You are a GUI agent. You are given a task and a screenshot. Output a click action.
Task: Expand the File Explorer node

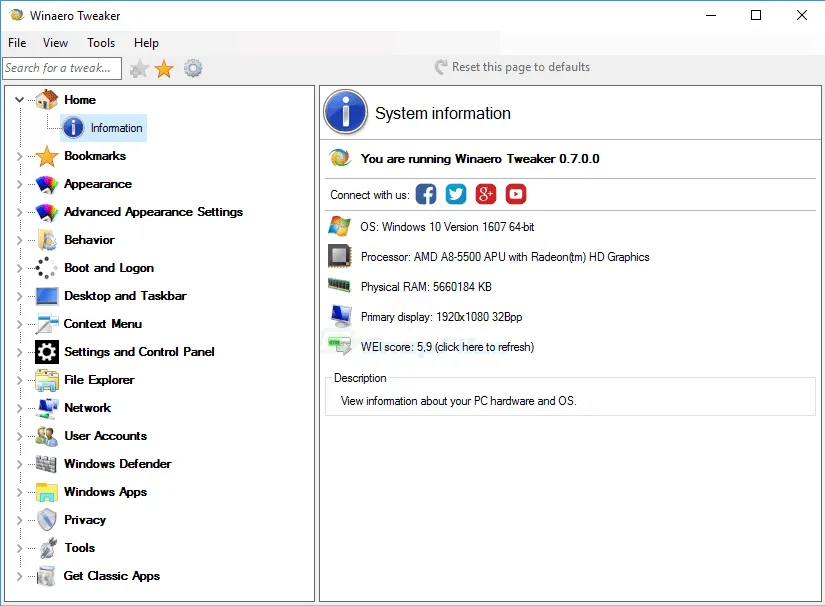pos(19,380)
